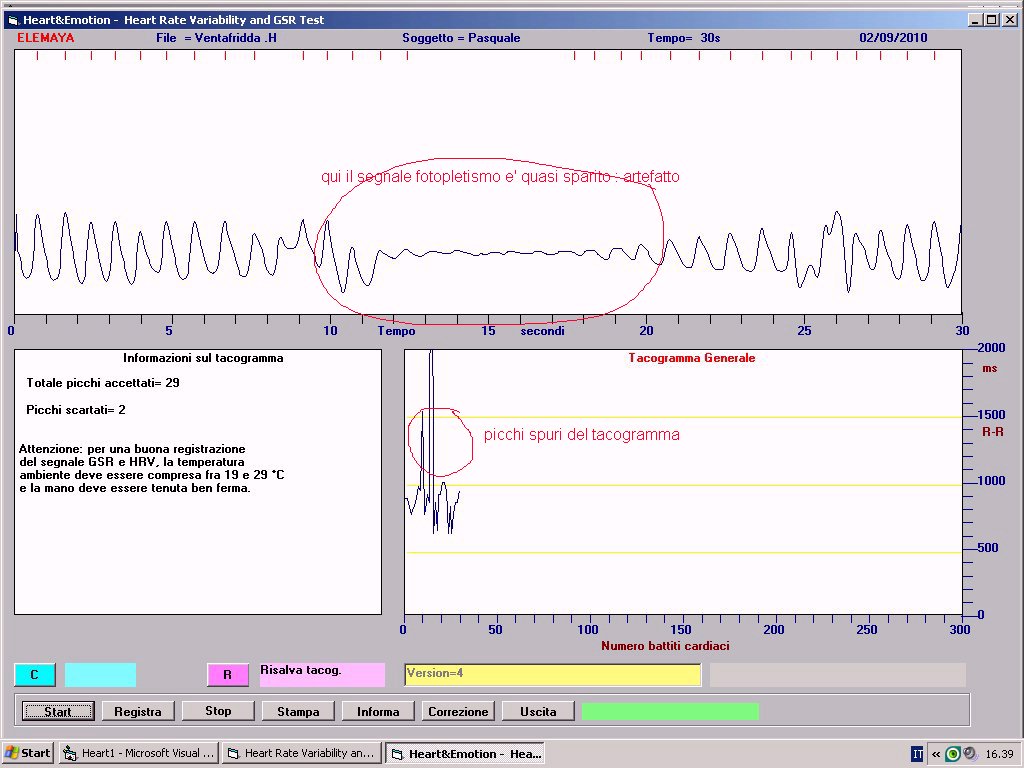The height and width of the screenshot is (768, 1024).
Task: Click the Stampa print button
Action: [298, 711]
